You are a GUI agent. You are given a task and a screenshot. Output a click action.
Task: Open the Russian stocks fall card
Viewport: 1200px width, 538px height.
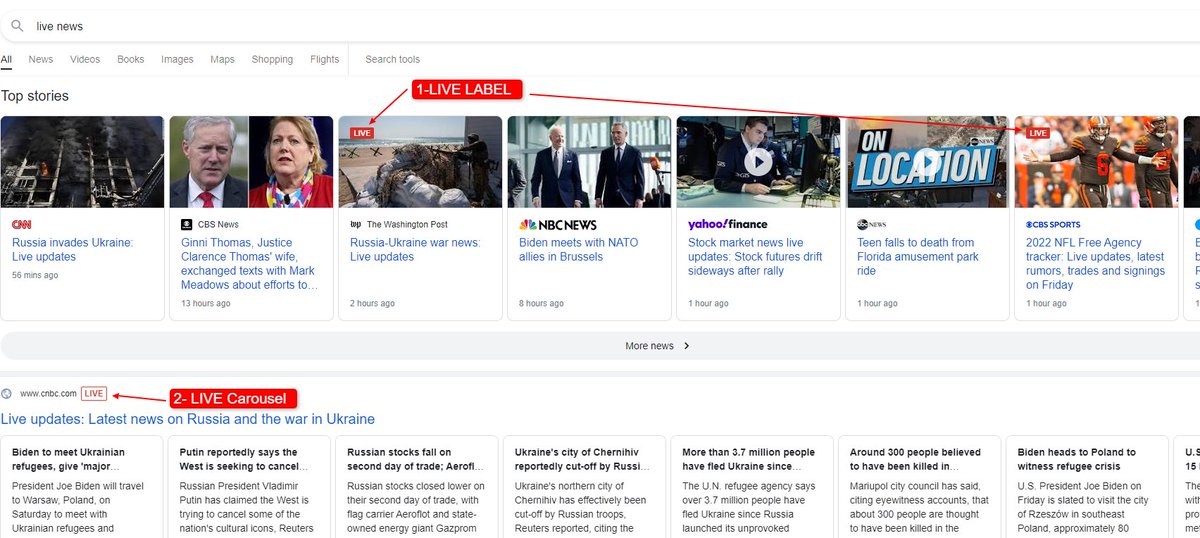(416, 487)
